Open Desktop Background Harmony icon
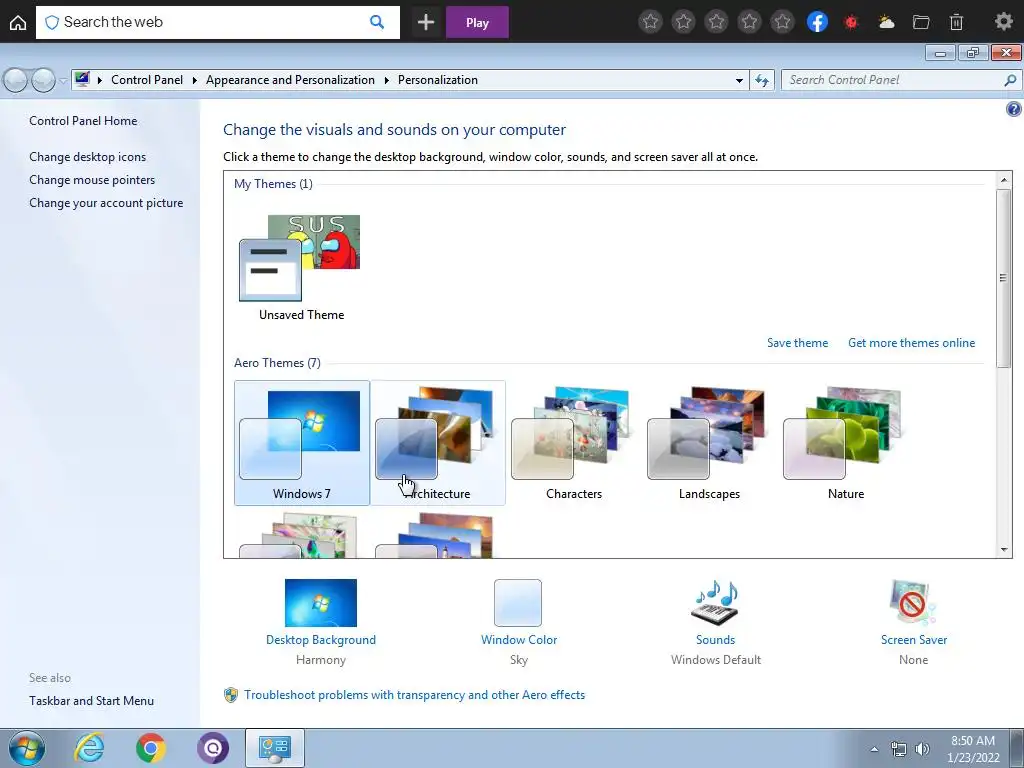The height and width of the screenshot is (768, 1024). (x=321, y=603)
